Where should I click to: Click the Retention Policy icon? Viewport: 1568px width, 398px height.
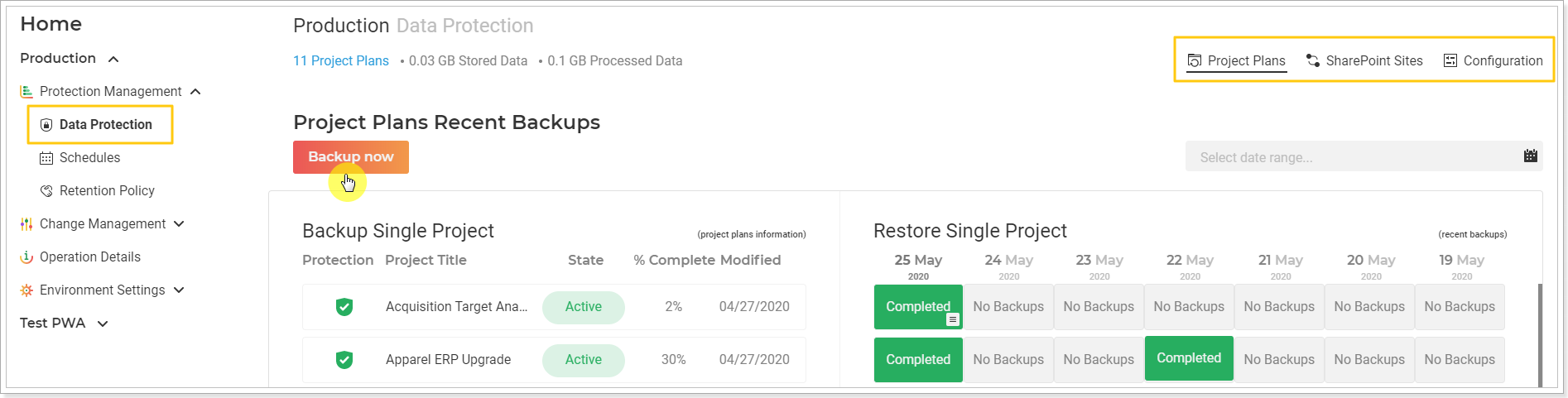click(46, 191)
